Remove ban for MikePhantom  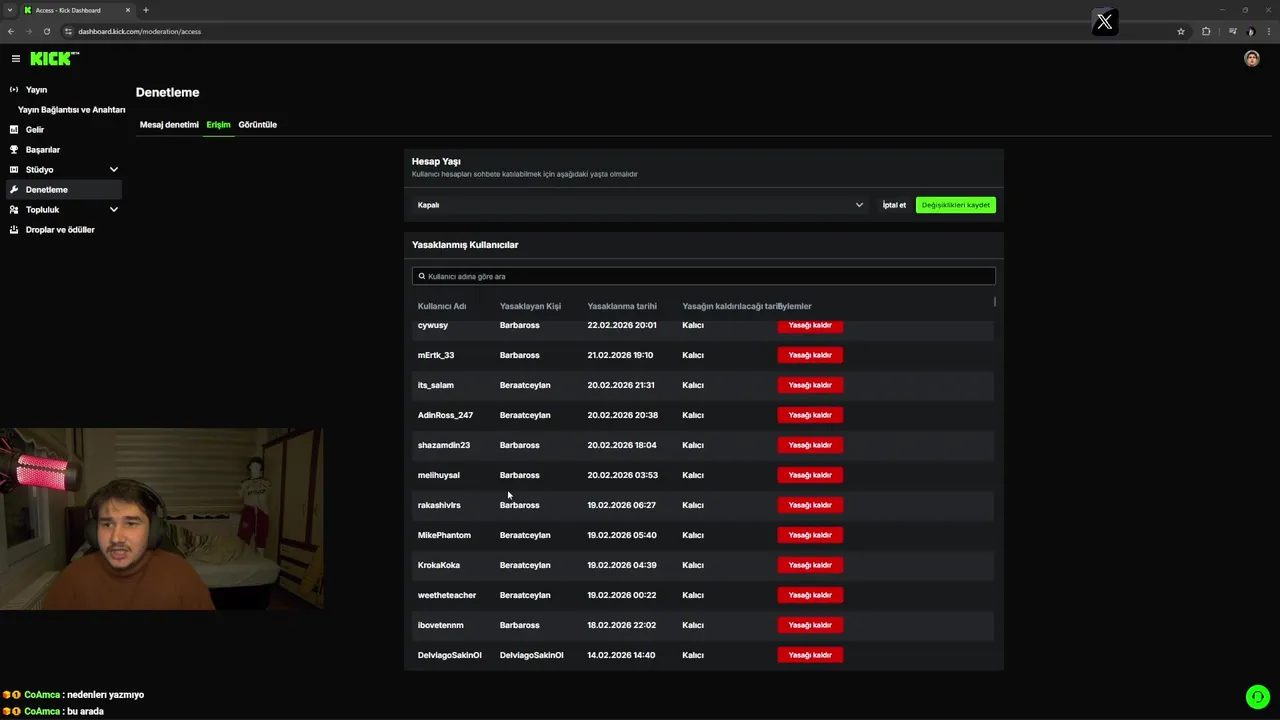coord(810,535)
